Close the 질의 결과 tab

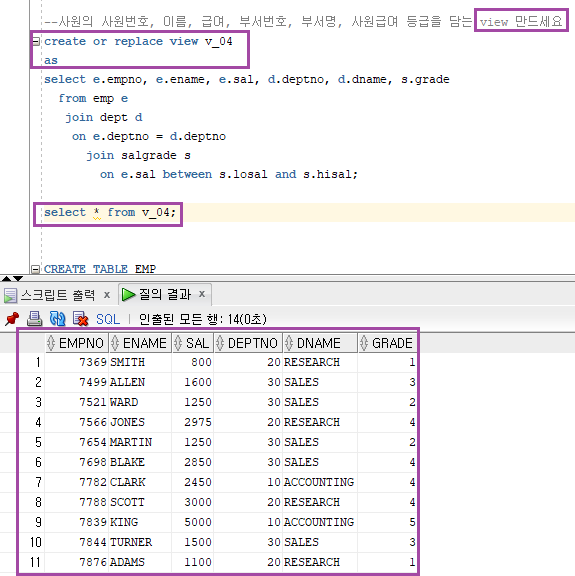tap(202, 294)
